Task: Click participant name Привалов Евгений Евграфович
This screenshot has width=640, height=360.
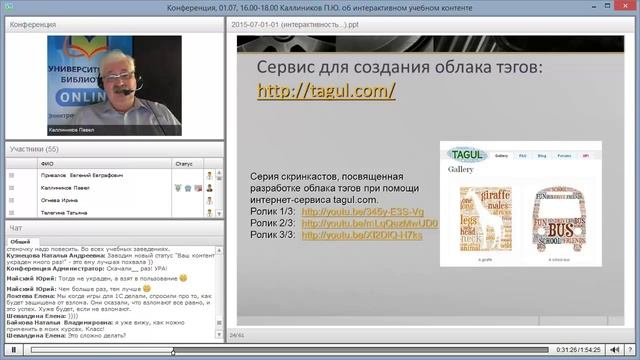Action: tap(82, 176)
